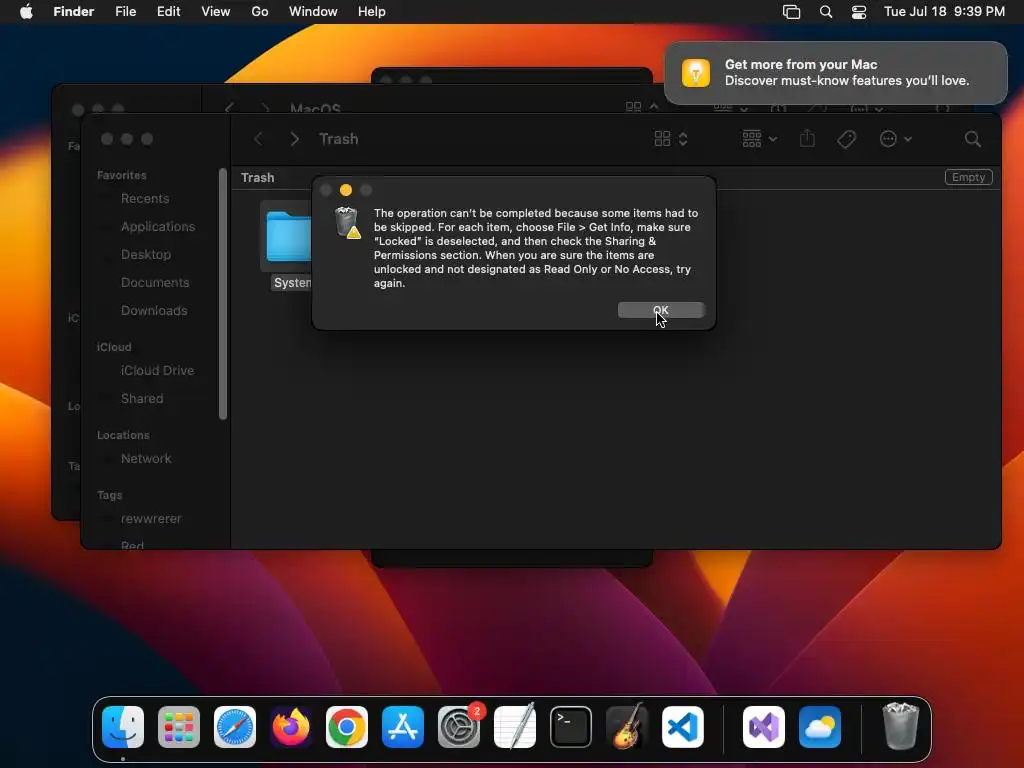The width and height of the screenshot is (1024, 768).
Task: Minimize the error dialog with yellow button
Action: pos(346,190)
